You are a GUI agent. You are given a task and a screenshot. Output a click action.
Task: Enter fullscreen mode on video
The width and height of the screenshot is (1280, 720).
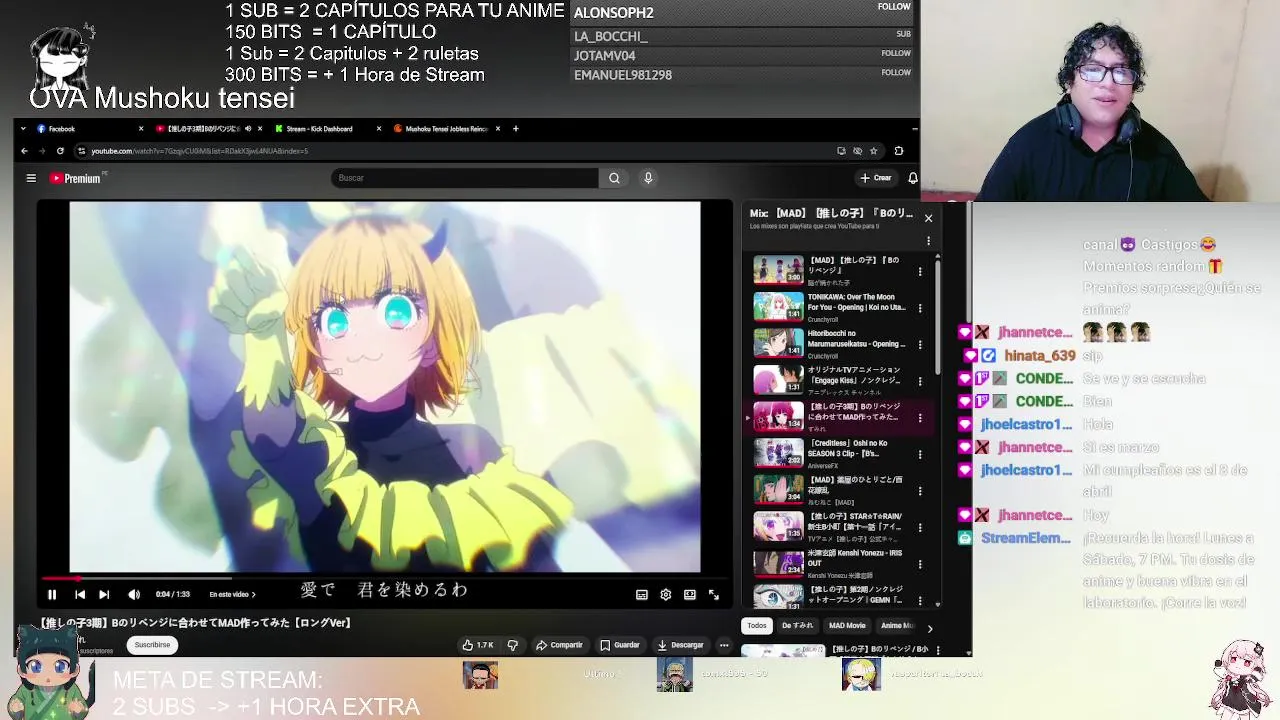click(x=714, y=594)
